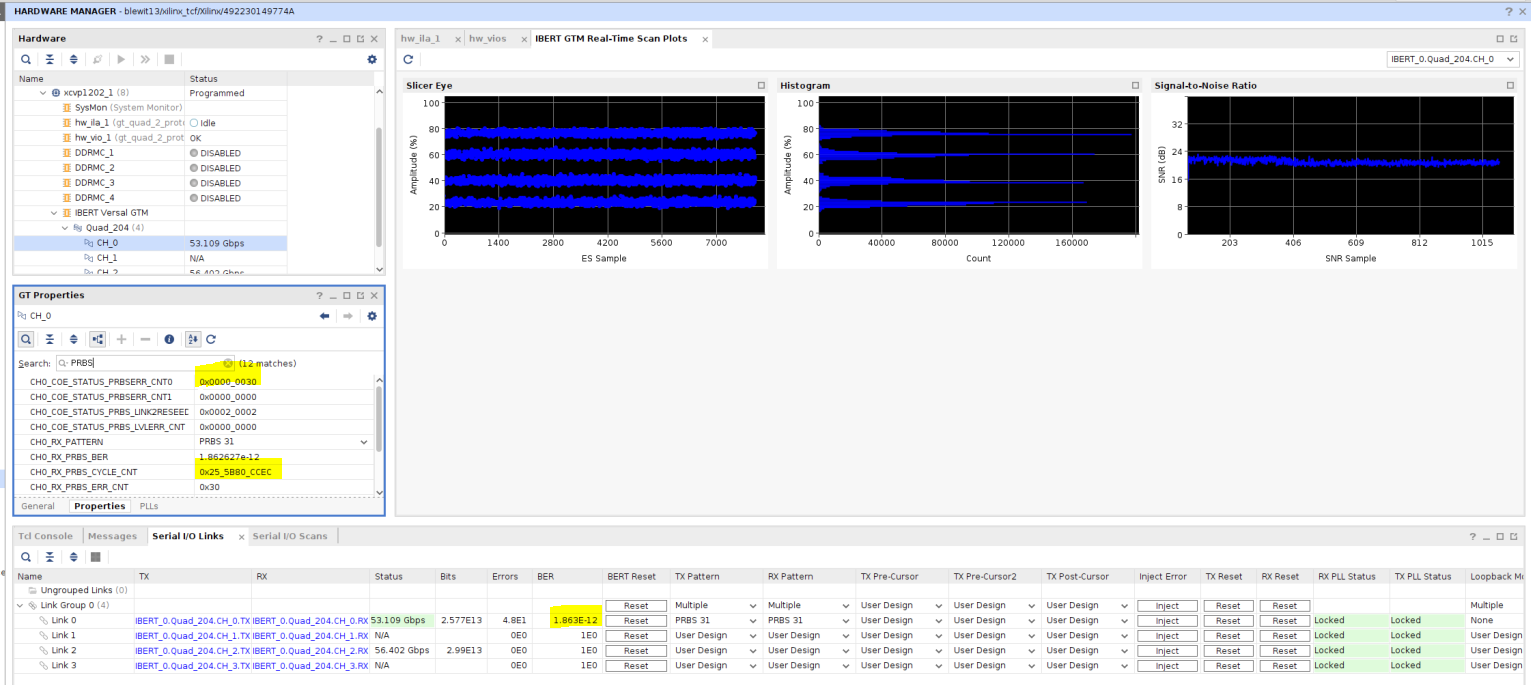Click the Information icon in GT Properties toolbar
The width and height of the screenshot is (1531, 685).
[x=169, y=339]
